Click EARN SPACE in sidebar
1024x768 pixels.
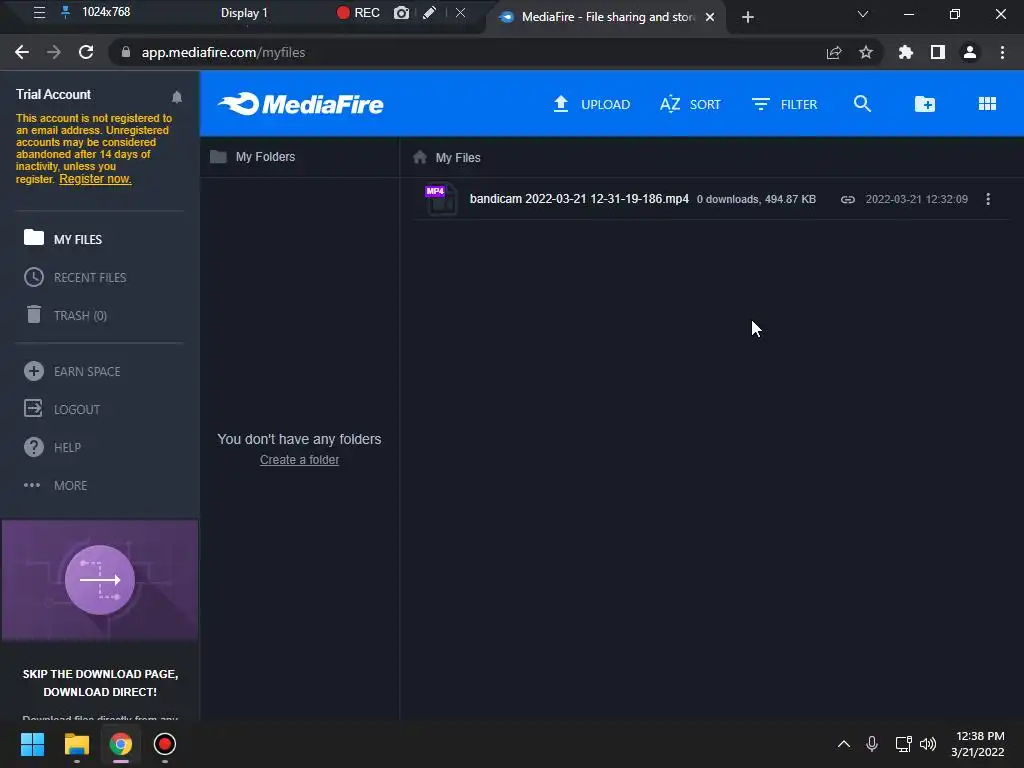[x=72, y=372]
